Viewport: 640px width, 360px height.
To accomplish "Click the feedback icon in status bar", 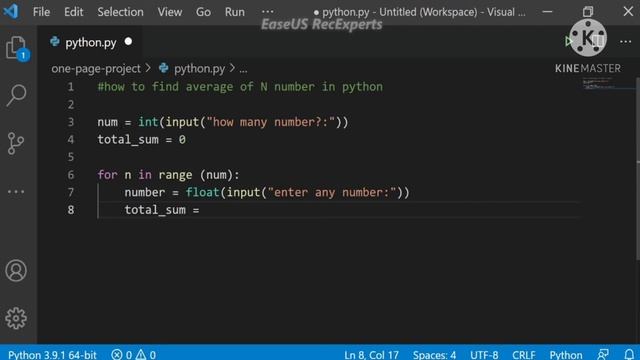I will point(603,354).
